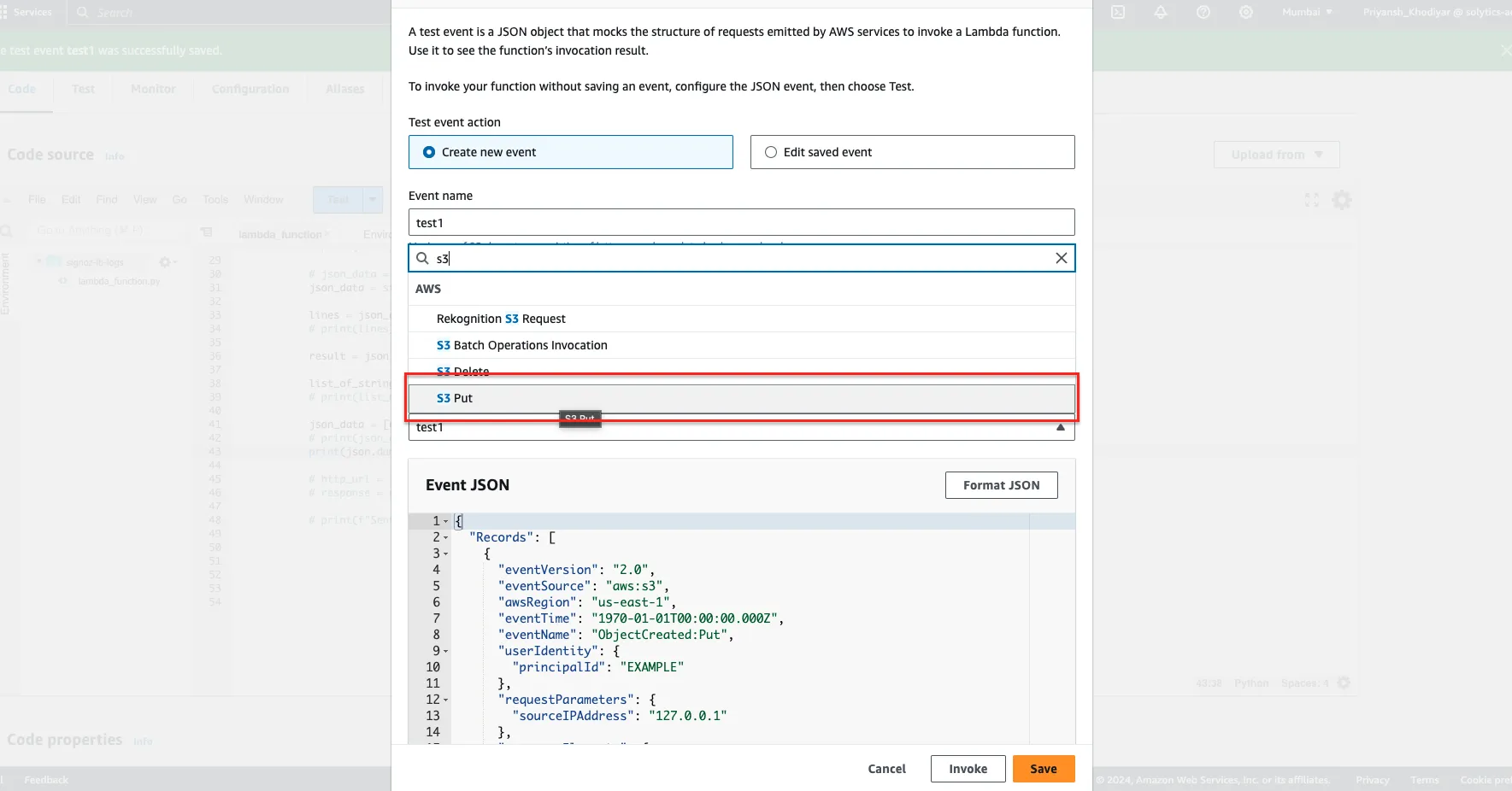Collapse JSON fold arrow on line 1
Image resolution: width=1512 pixels, height=791 pixels.
[446, 521]
